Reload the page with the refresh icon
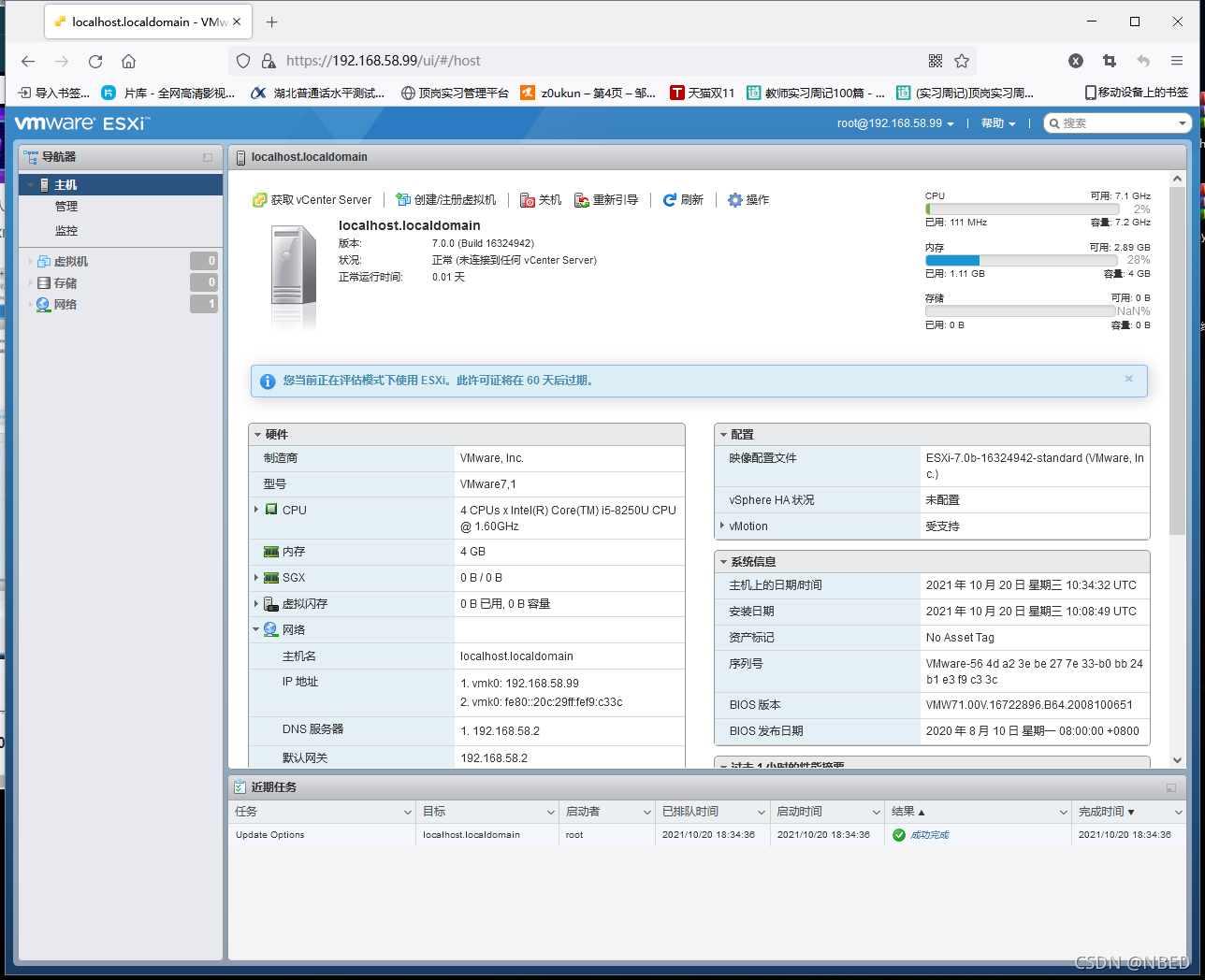Image resolution: width=1205 pixels, height=980 pixels. point(95,61)
